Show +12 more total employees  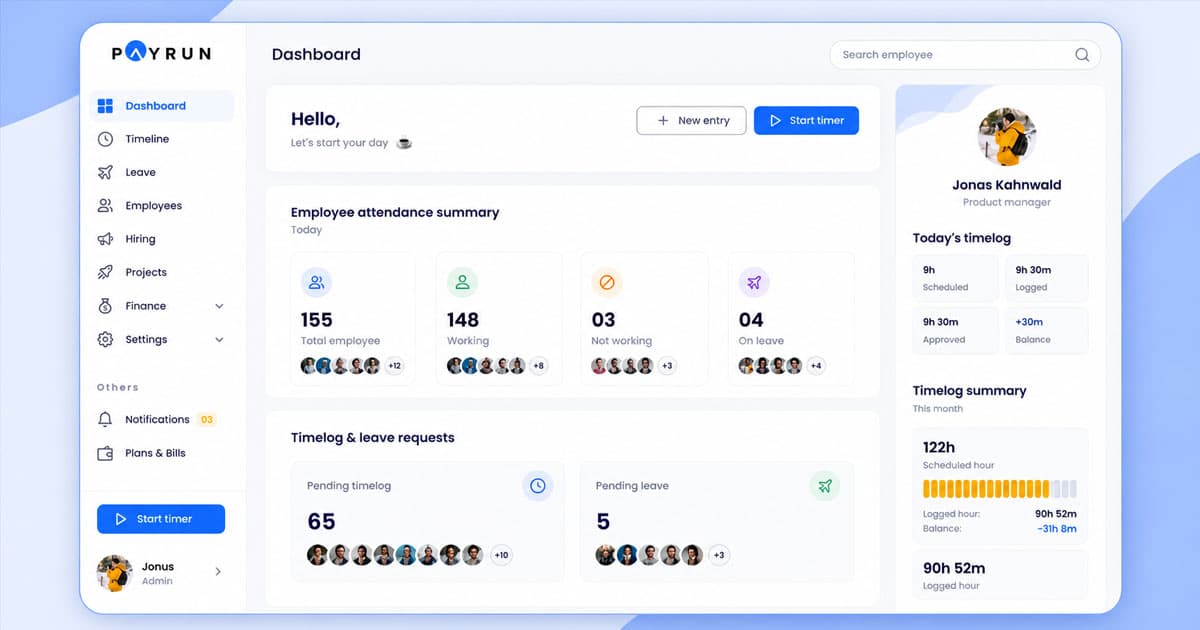pos(394,366)
